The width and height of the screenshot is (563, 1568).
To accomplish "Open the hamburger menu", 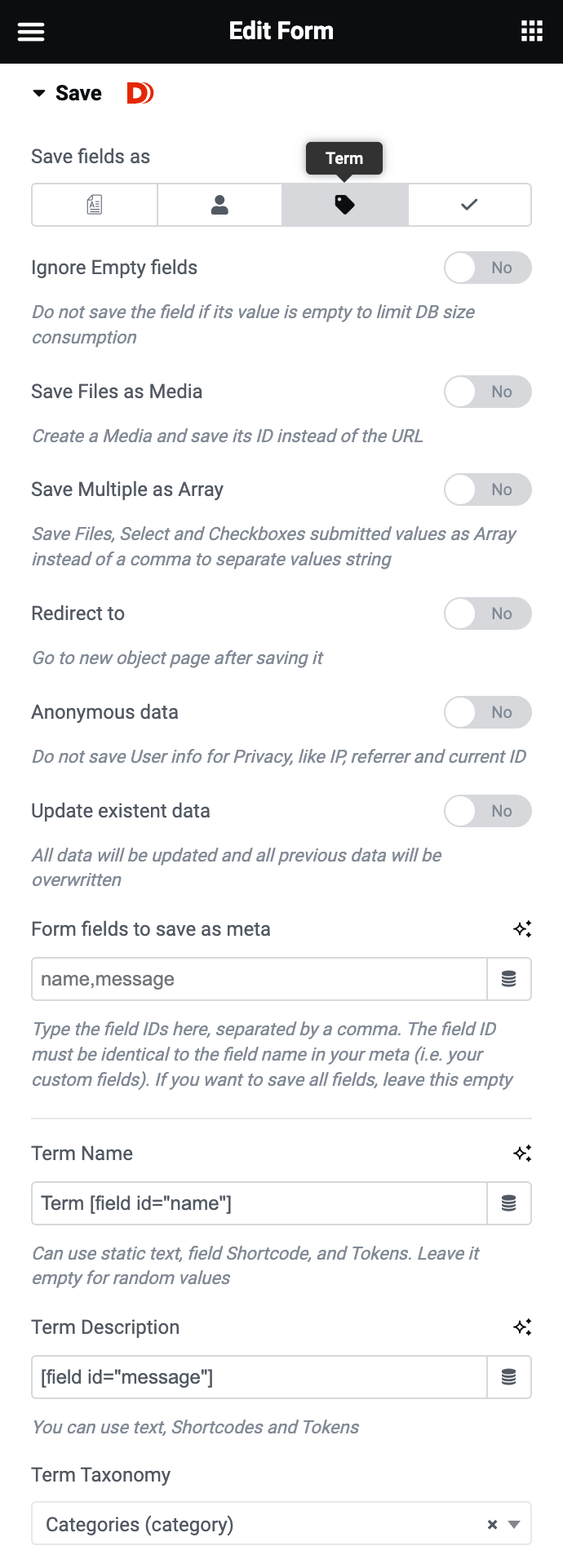I will [x=31, y=32].
